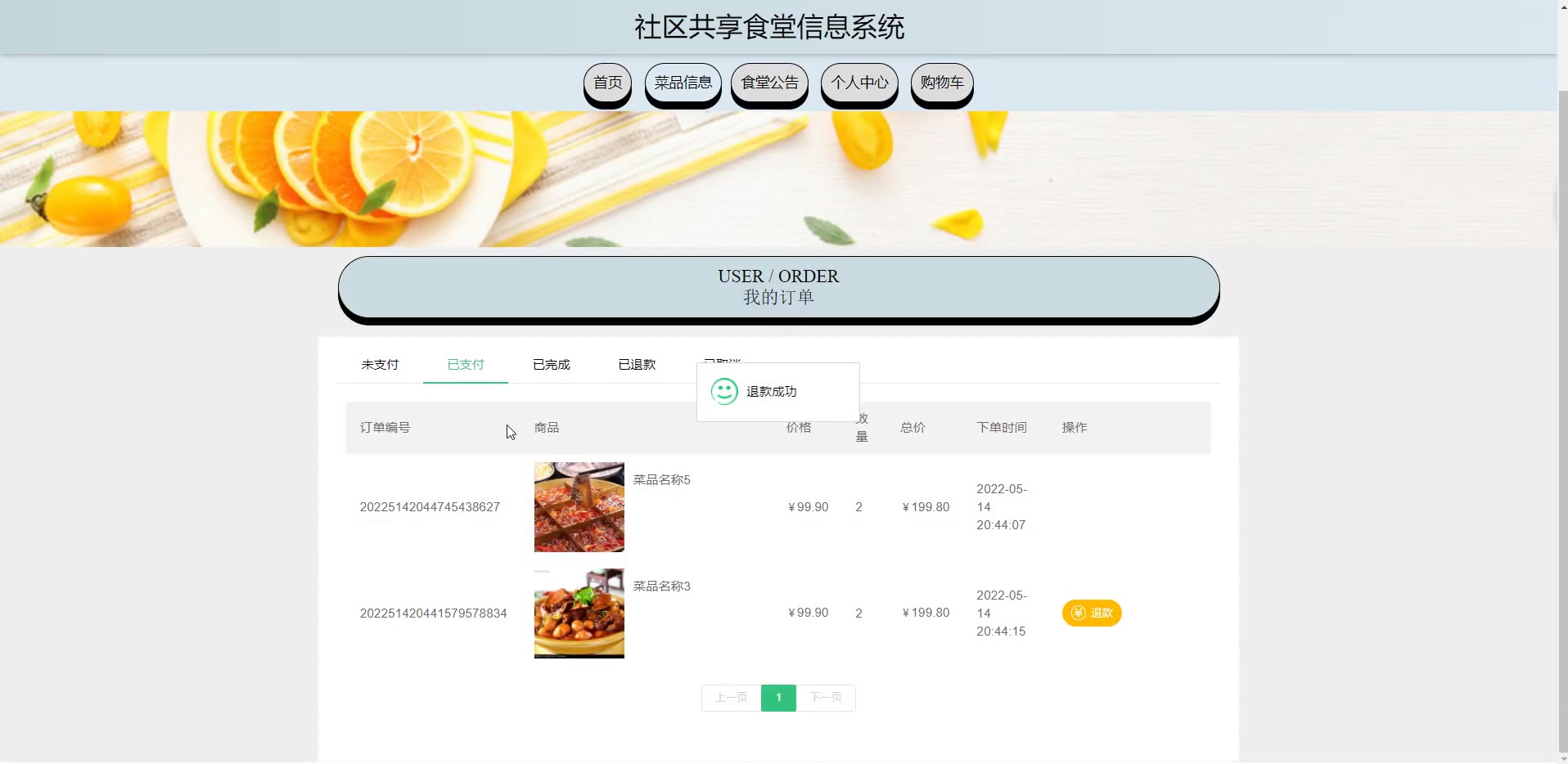Click the 社区共享食堂信息系统 site title
Screen dimensions: 1568x764
coord(769,27)
